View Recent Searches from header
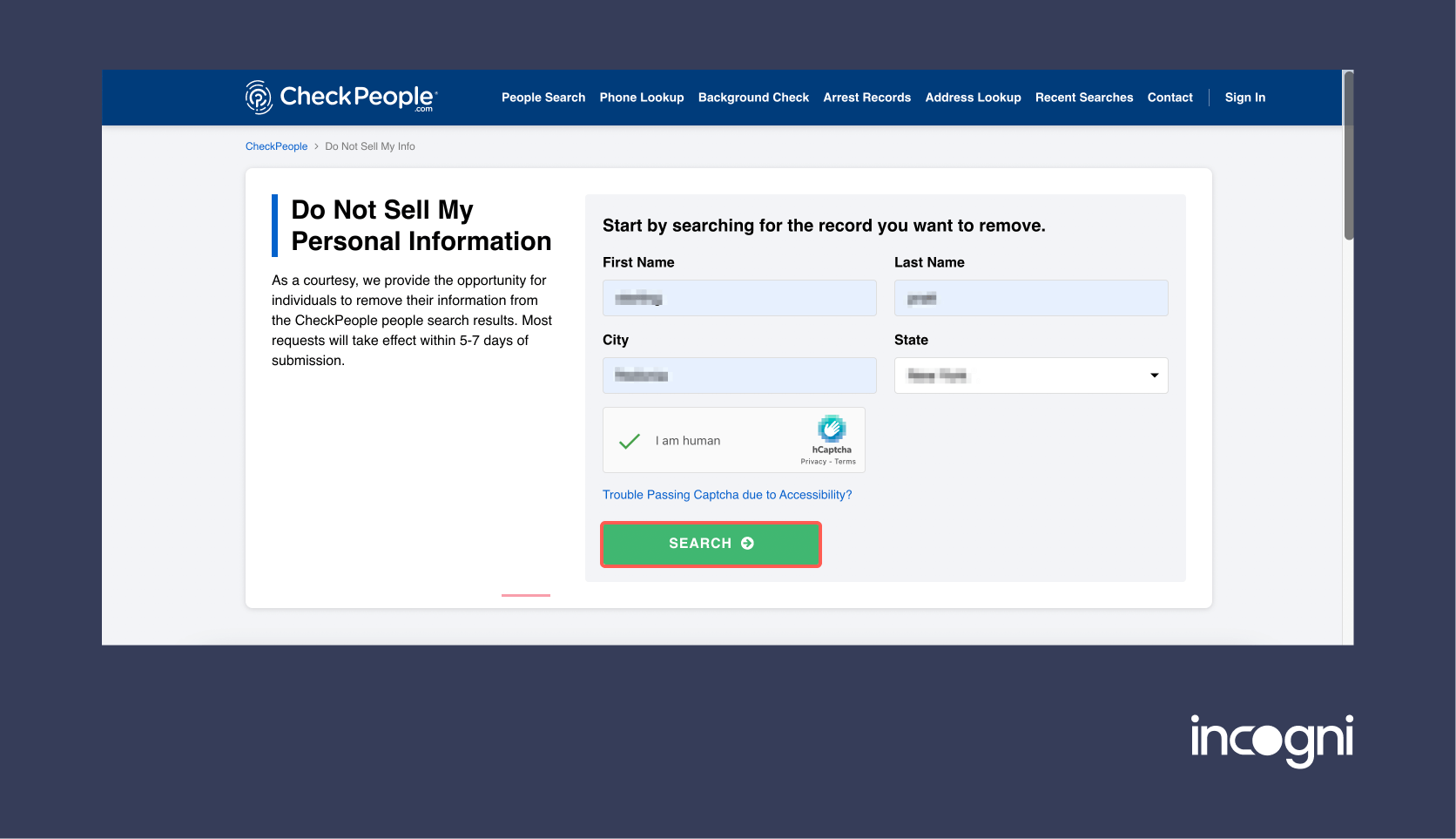This screenshot has height=839, width=1456. [1084, 98]
